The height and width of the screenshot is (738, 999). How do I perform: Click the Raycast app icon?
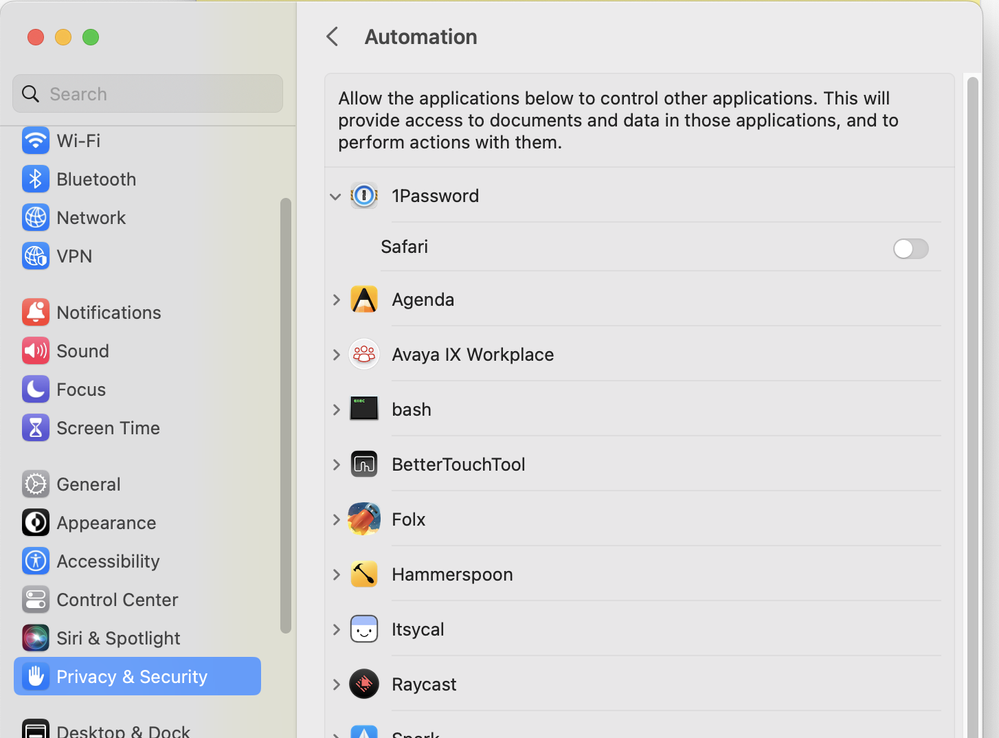pyautogui.click(x=364, y=684)
